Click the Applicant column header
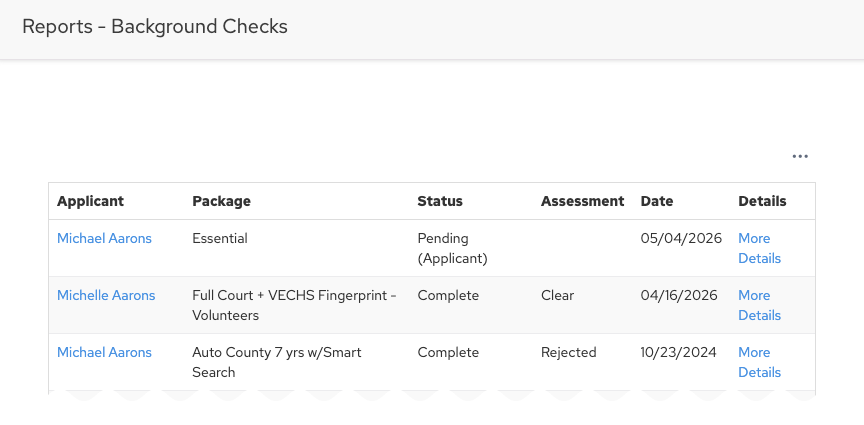This screenshot has height=425, width=864. click(90, 201)
